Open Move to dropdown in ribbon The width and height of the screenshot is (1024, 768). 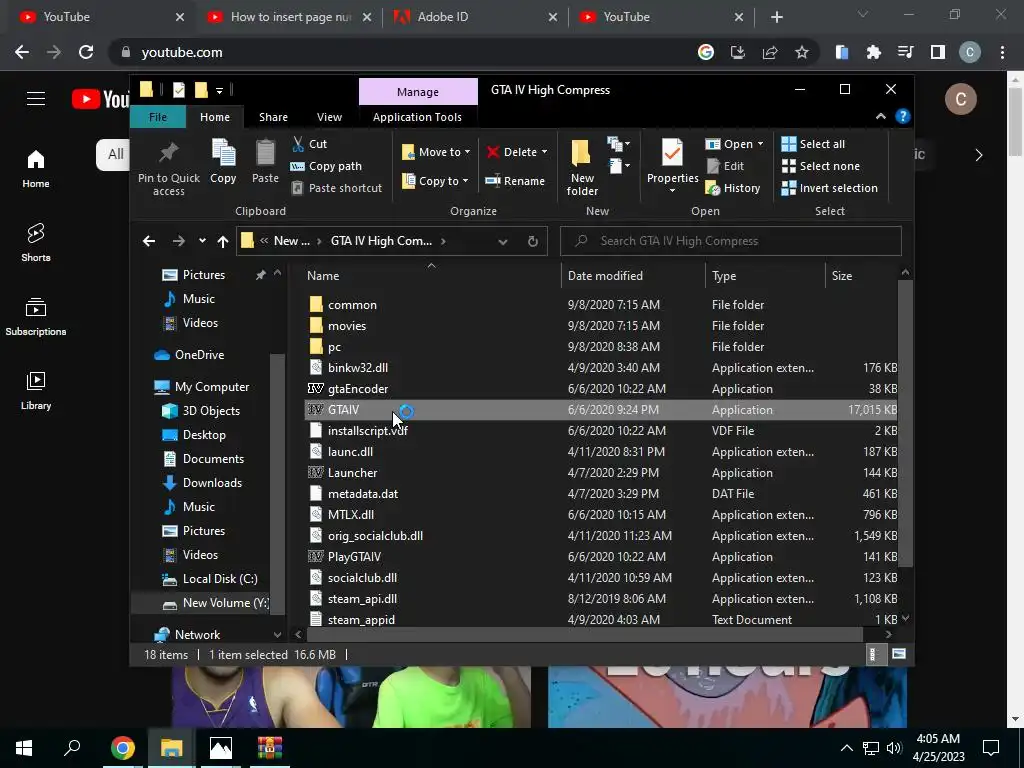(436, 152)
